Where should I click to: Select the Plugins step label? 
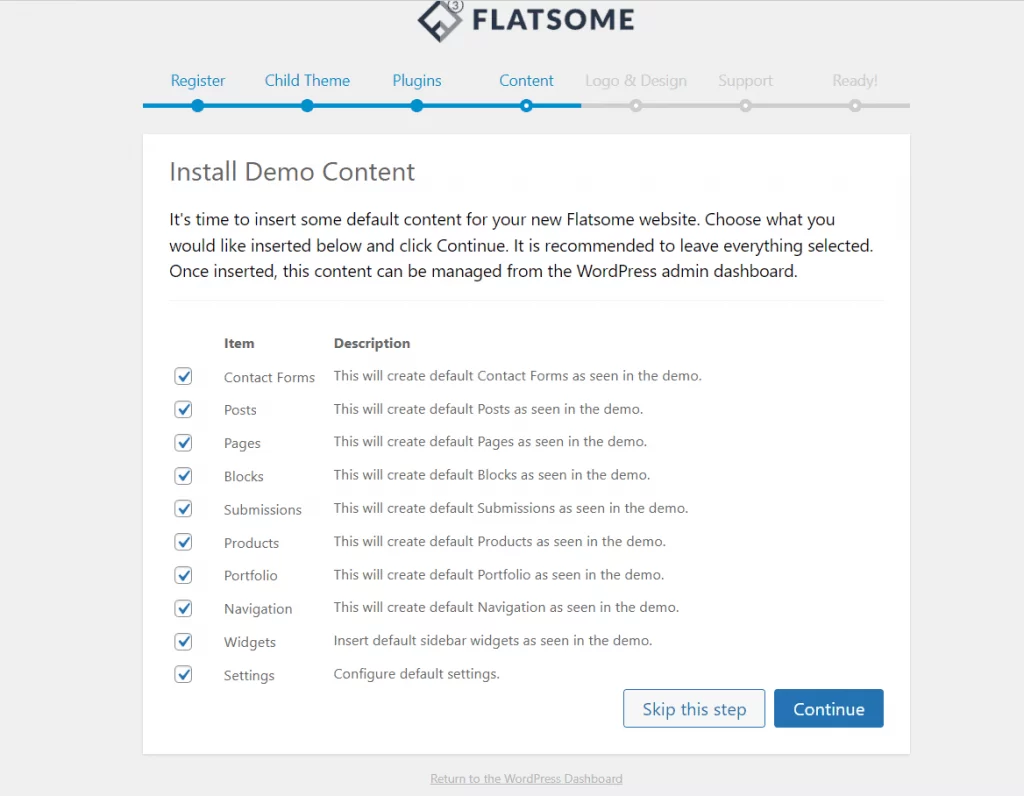[x=416, y=80]
